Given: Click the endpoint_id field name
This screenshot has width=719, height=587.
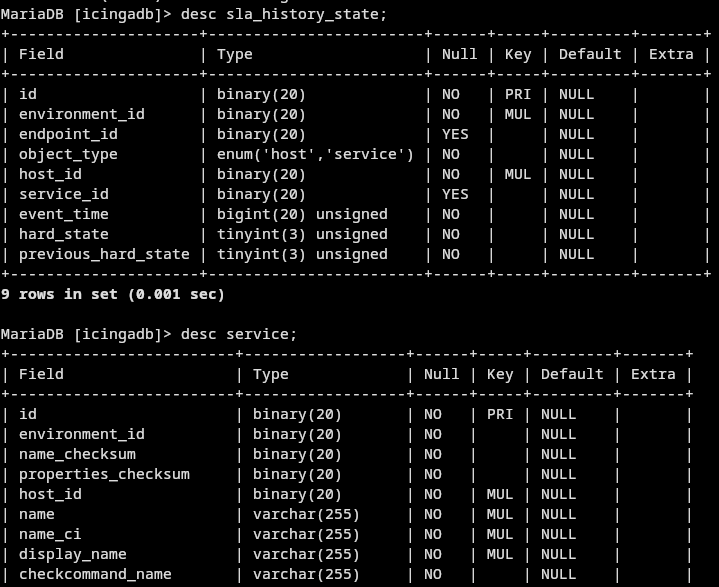Looking at the screenshot, I should click(68, 134).
